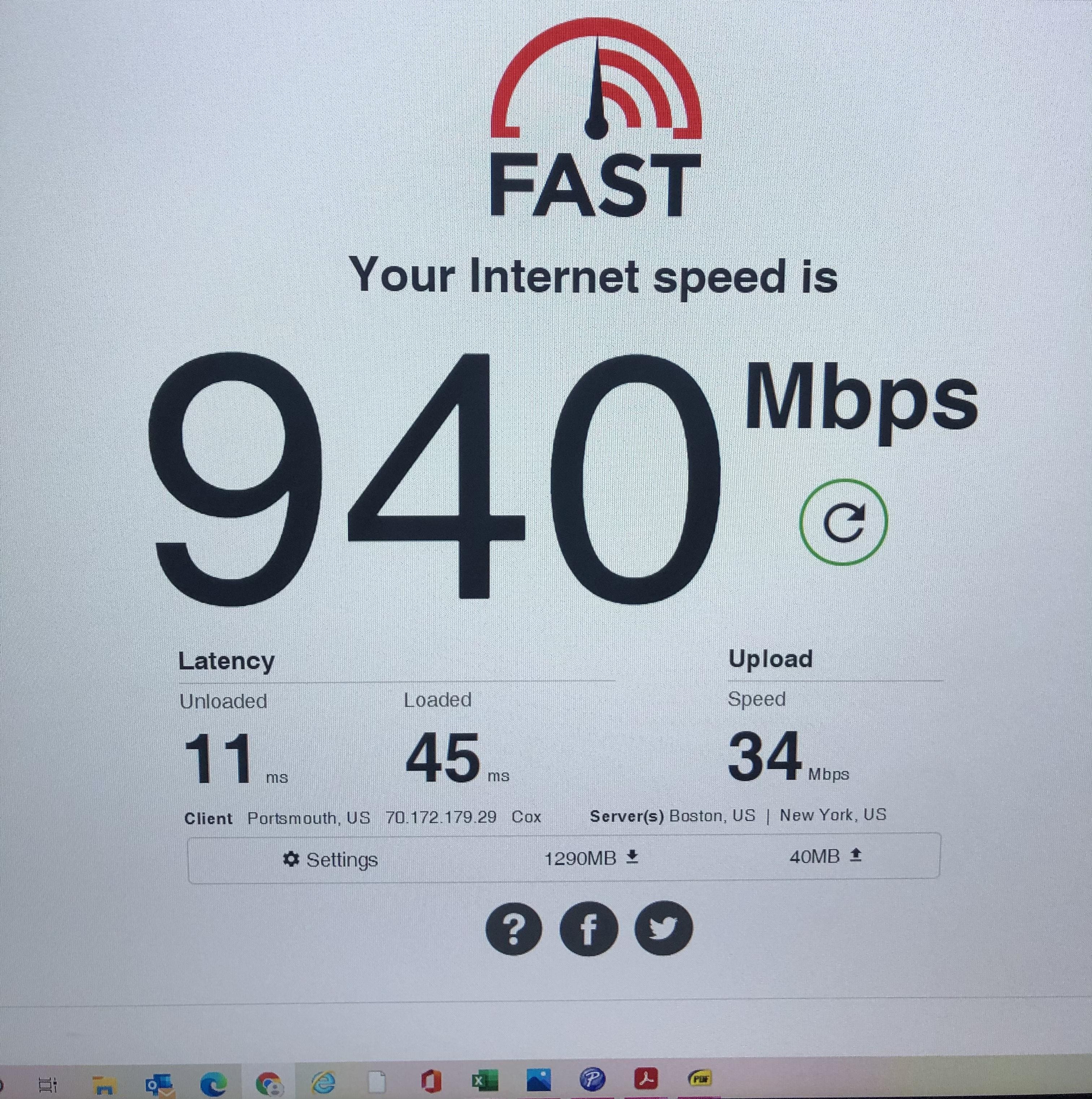Launch Adobe Acrobat from the taskbar
1092x1099 pixels.
pyautogui.click(x=646, y=1078)
